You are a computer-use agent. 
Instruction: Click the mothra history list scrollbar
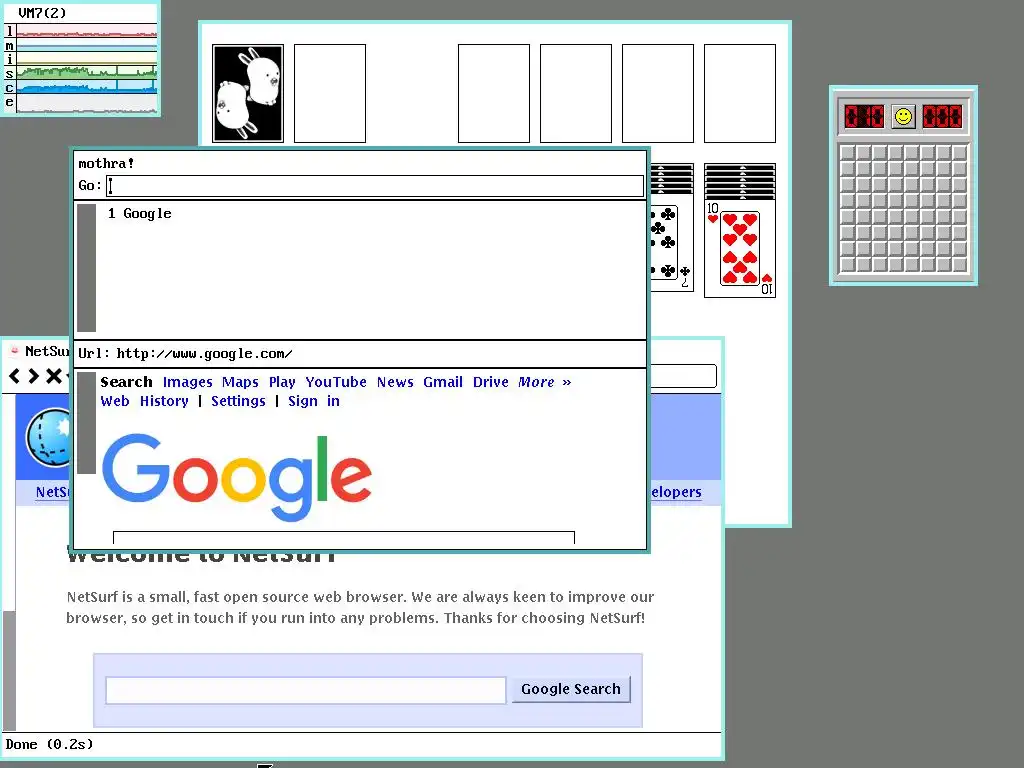click(x=86, y=268)
